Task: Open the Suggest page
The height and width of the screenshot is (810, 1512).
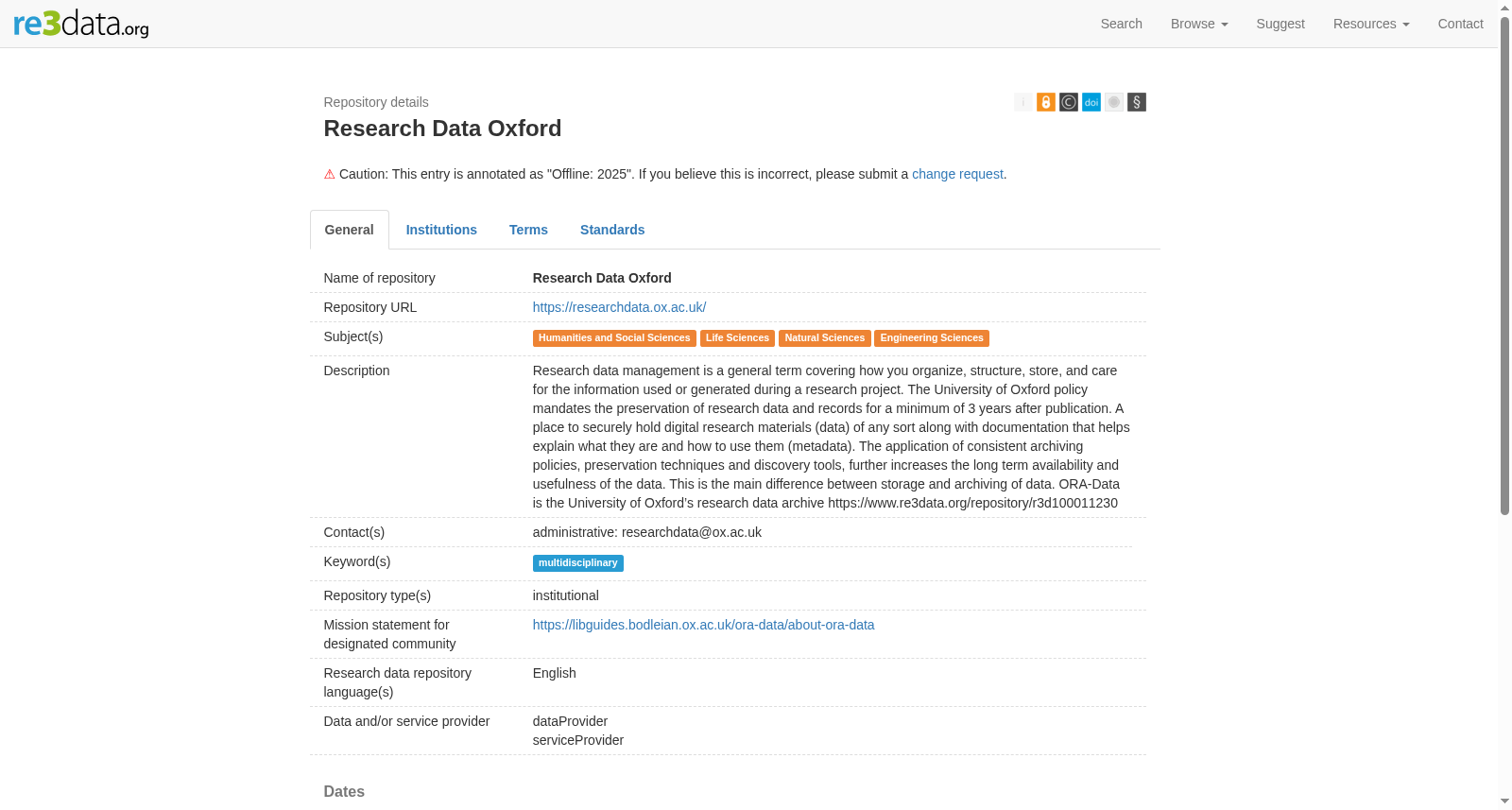Action: pos(1280,24)
